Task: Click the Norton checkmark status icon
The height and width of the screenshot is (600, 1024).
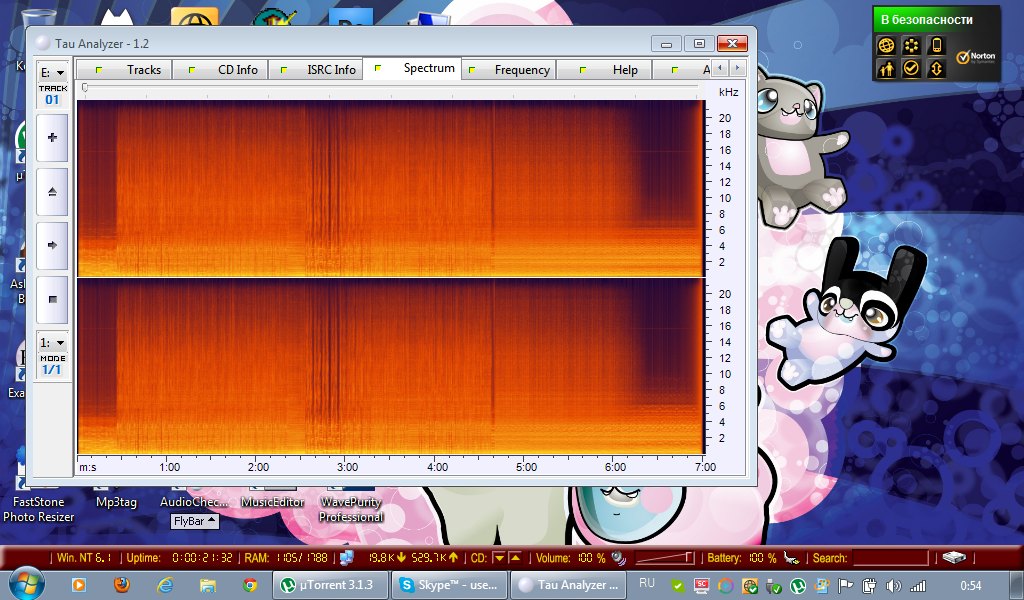Action: [910, 69]
